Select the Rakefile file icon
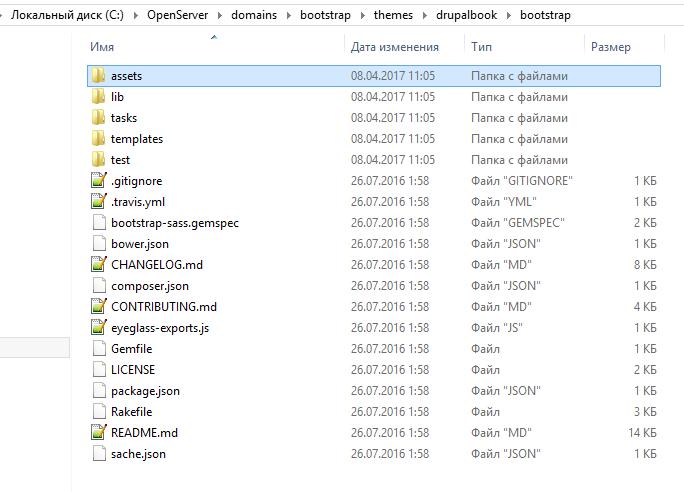Viewport: 684px width, 492px height. (99, 411)
